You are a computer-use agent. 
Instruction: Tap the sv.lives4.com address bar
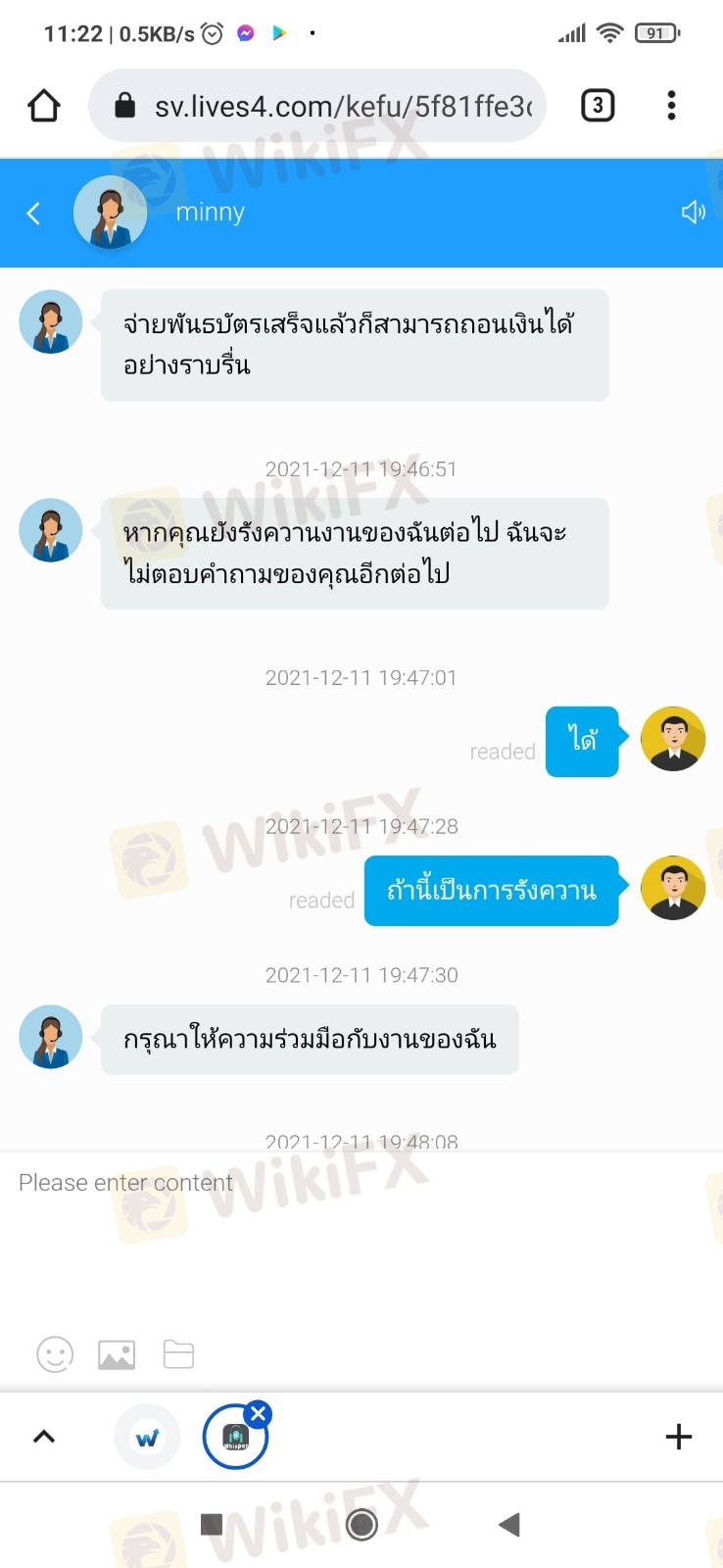pyautogui.click(x=316, y=106)
